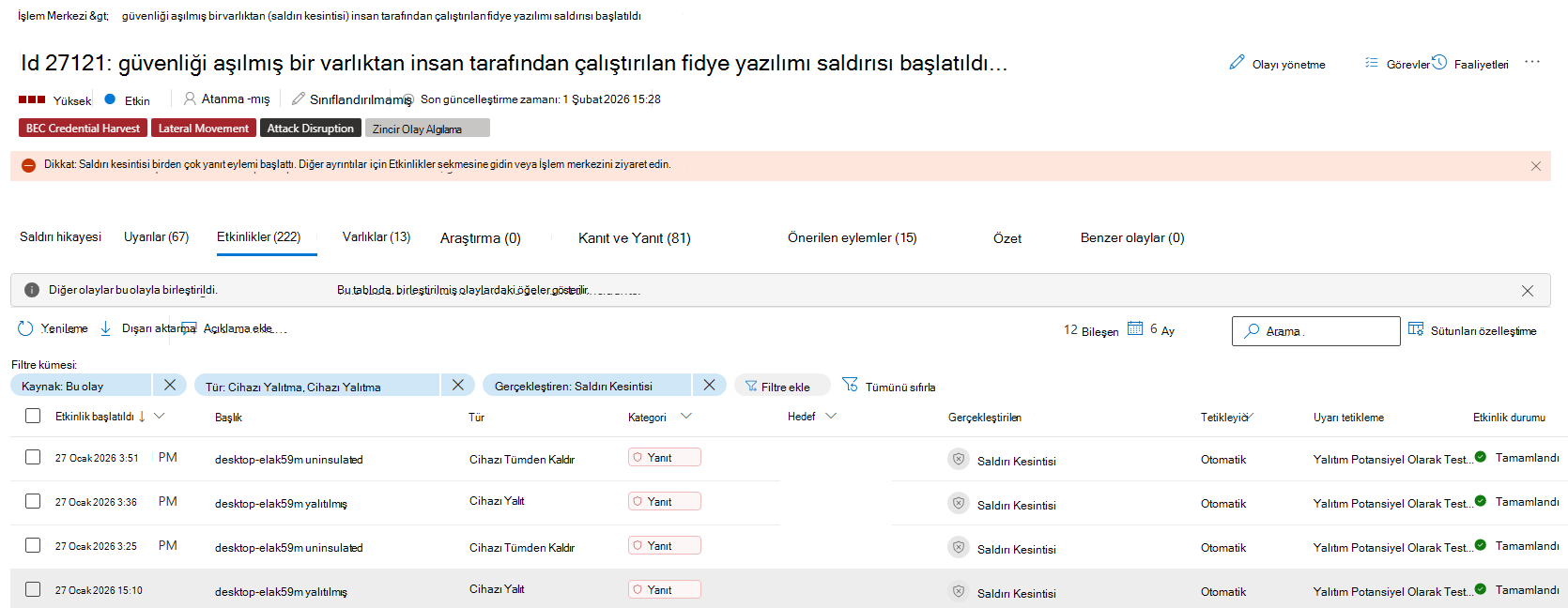1568x608 pixels.
Task: Remove the Tür: Cihazı Yalıtma filter
Action: (457, 385)
